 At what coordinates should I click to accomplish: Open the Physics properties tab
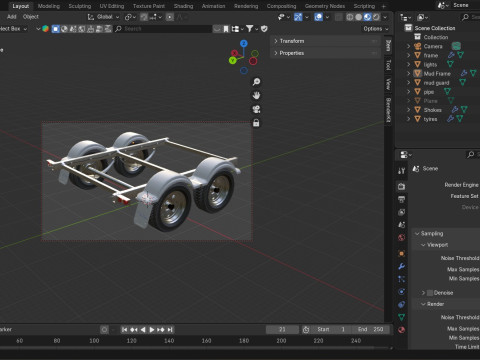point(401,291)
